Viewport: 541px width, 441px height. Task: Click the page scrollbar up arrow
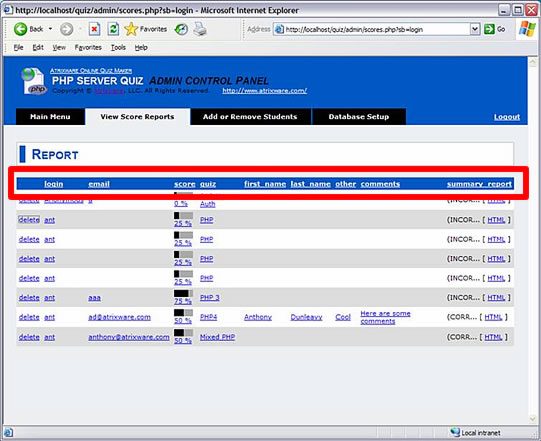[x=533, y=62]
